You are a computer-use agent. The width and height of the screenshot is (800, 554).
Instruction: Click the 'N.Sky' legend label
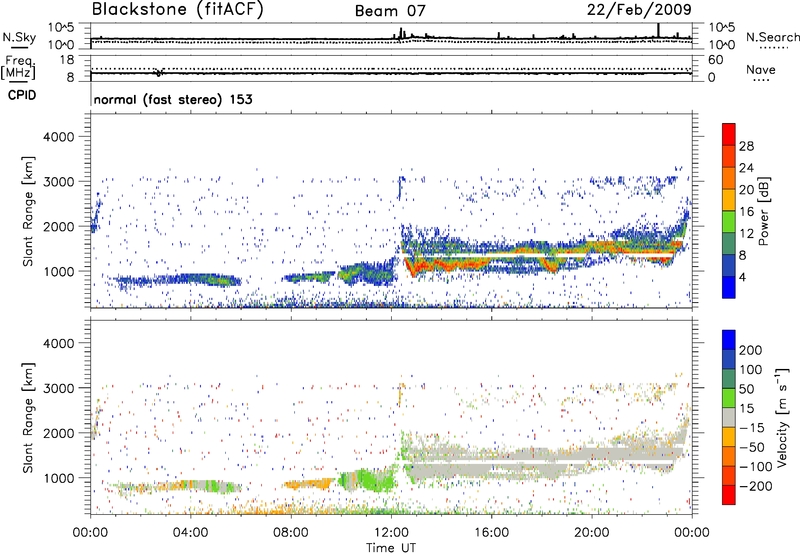pos(19,37)
